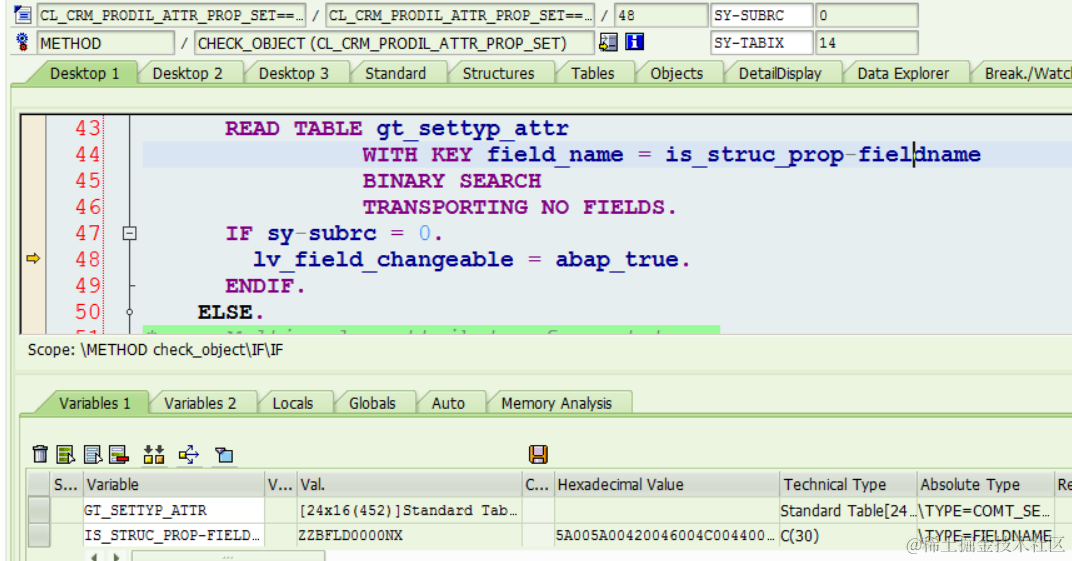Click the hexadecimal value 5A005A0042...

pos(666,535)
